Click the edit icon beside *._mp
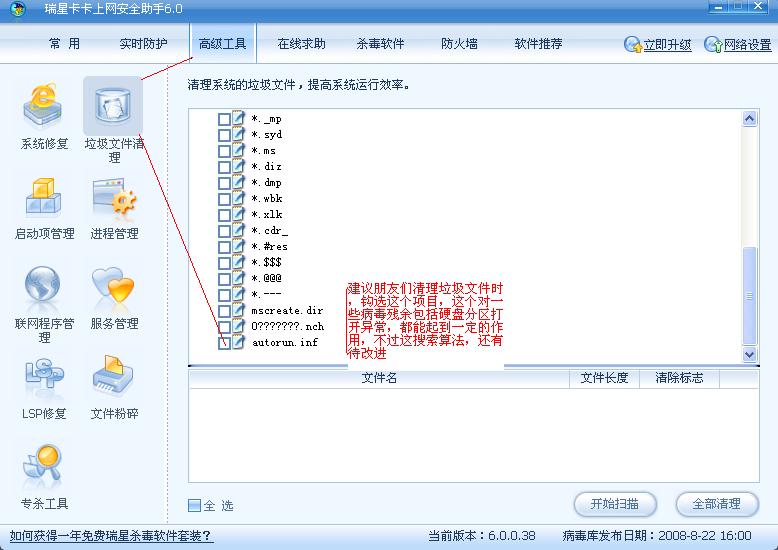This screenshot has height=550, width=778. (238, 118)
